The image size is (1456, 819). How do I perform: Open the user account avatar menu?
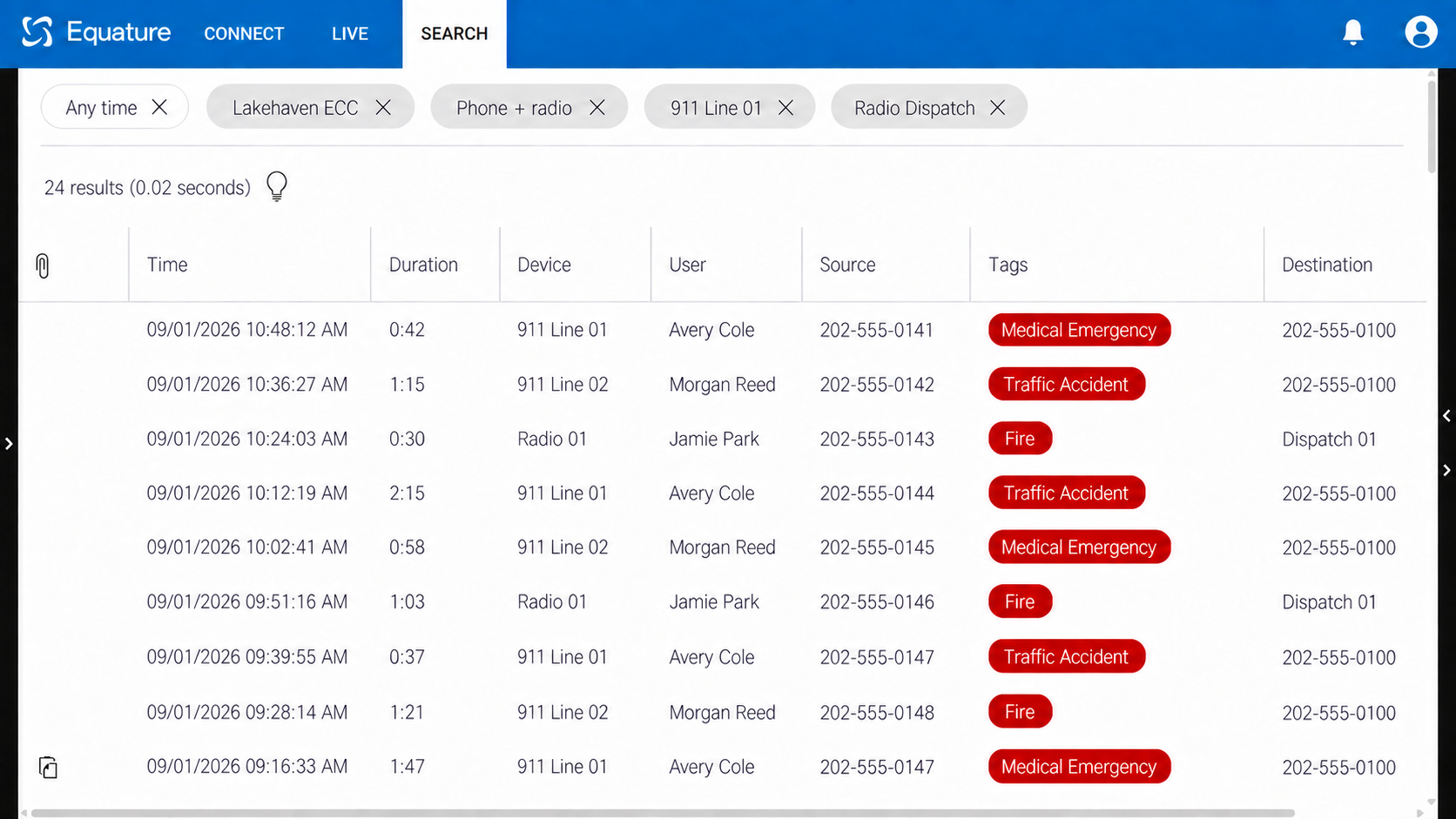click(1420, 32)
